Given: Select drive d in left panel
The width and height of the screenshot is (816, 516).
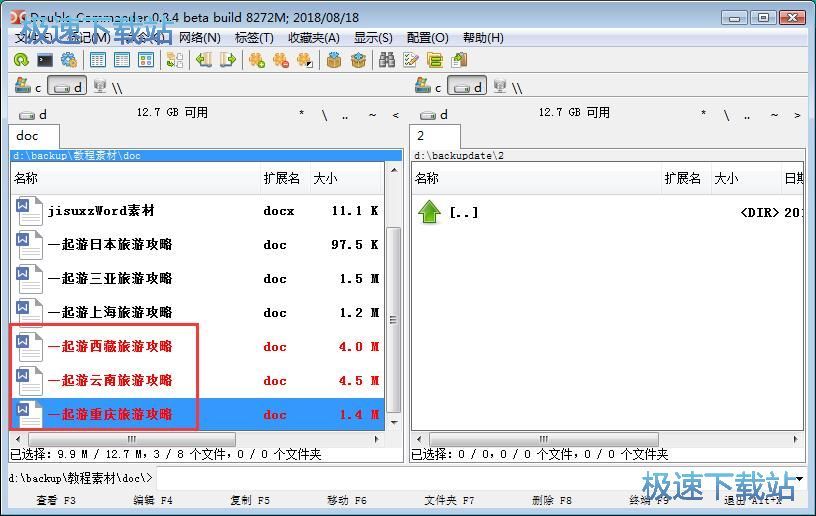Looking at the screenshot, I should pyautogui.click(x=67, y=86).
